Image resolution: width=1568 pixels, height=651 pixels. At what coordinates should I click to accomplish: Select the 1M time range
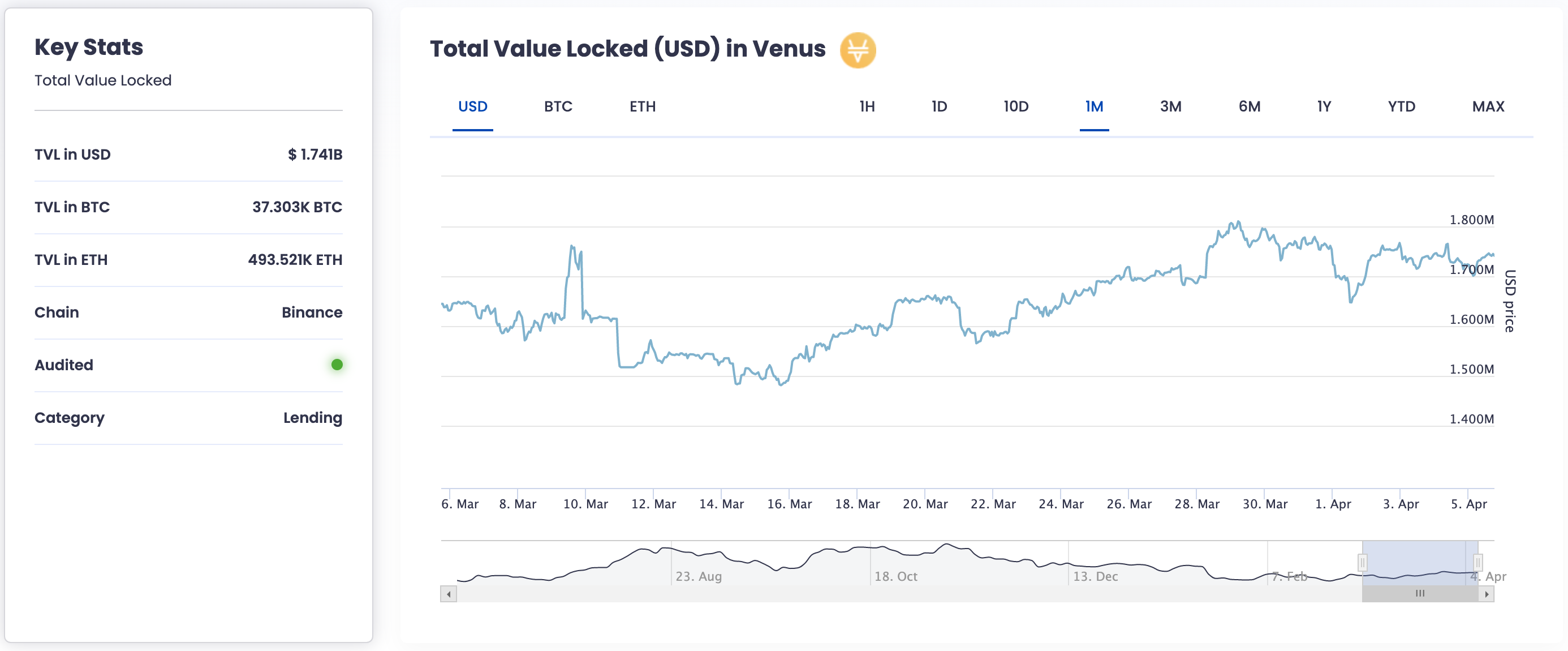[1094, 106]
